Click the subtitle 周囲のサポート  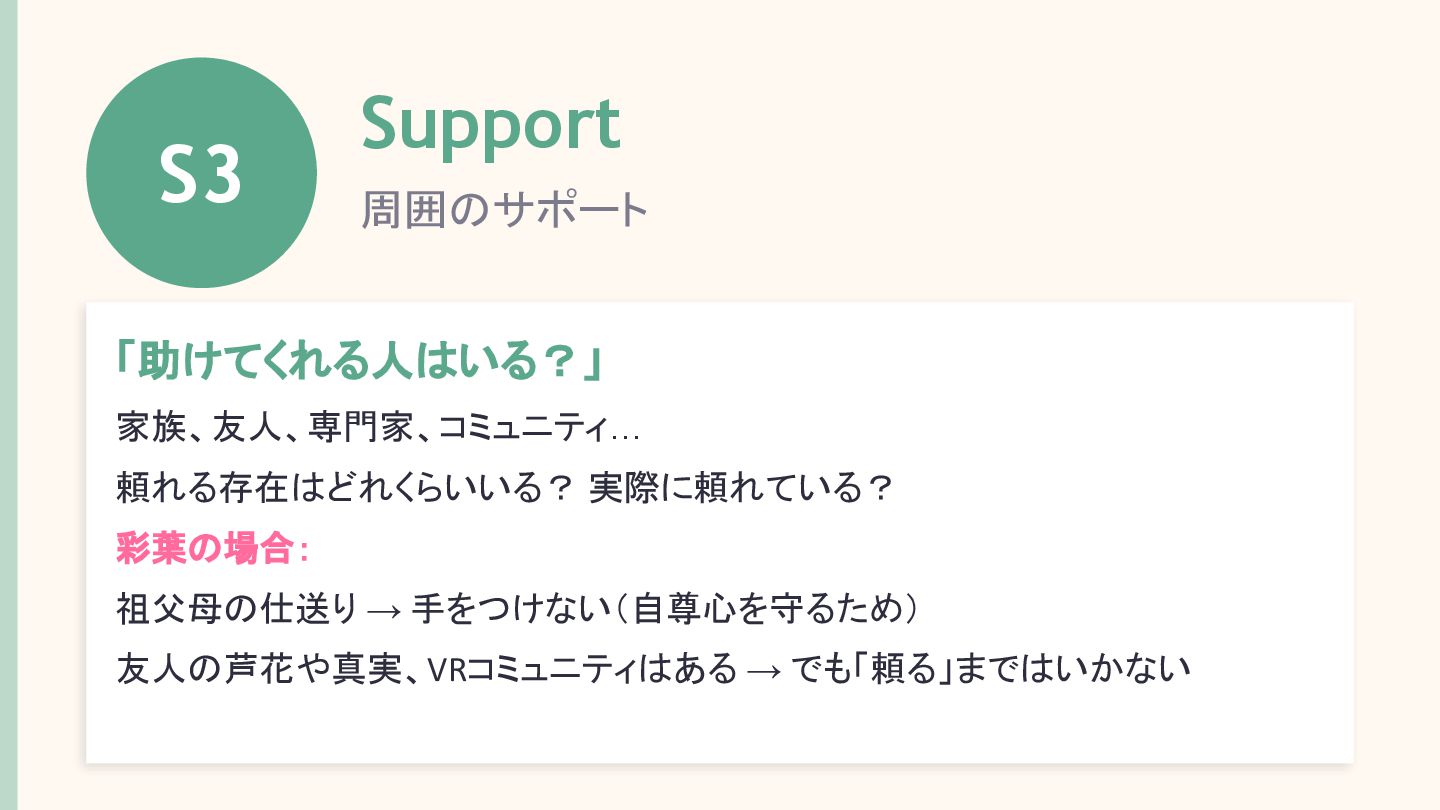tap(504, 209)
